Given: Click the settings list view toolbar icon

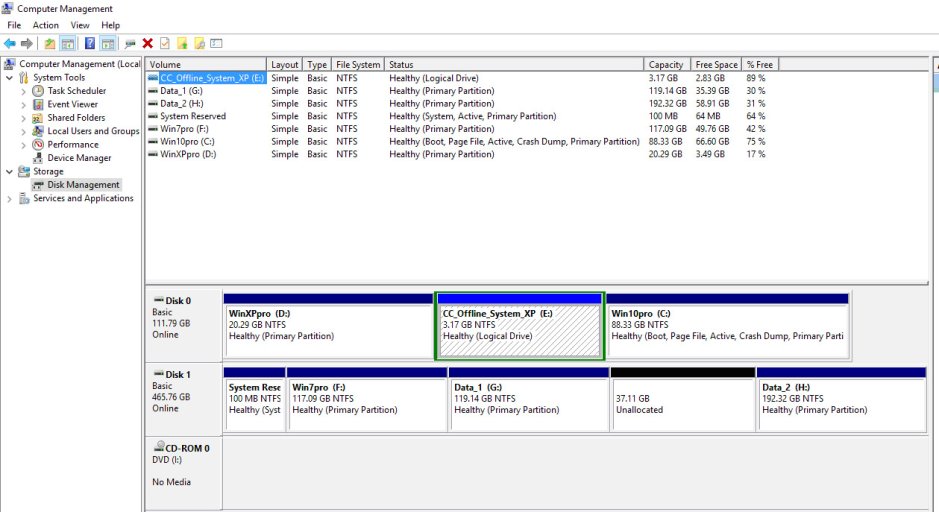Looking at the screenshot, I should point(217,44).
